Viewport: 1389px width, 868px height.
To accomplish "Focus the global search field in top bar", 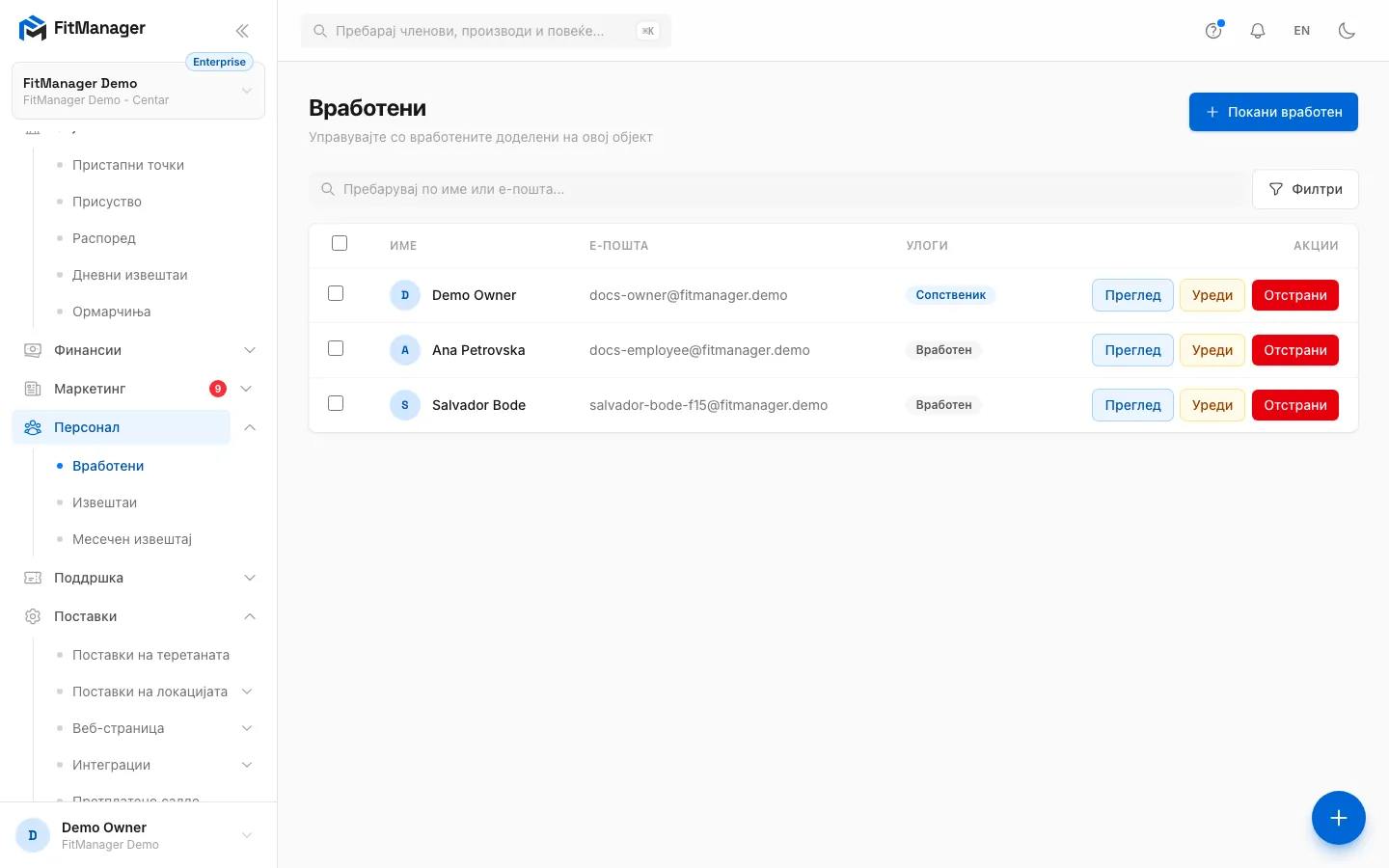I will pyautogui.click(x=486, y=31).
